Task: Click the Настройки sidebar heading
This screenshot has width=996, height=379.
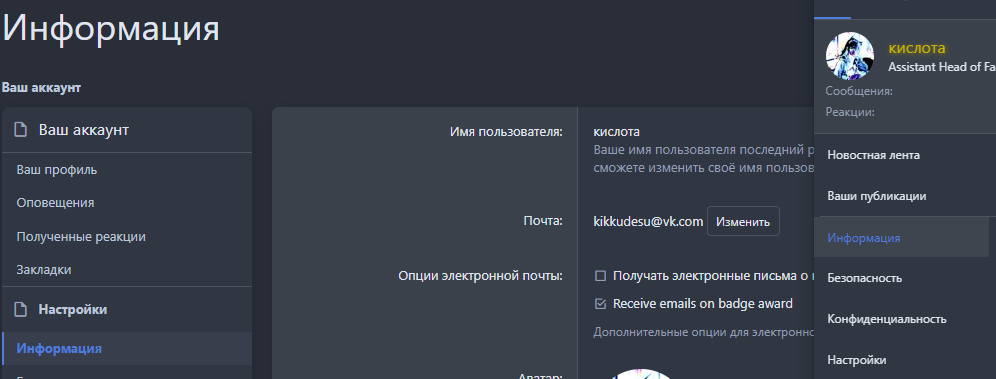Action: 72,310
